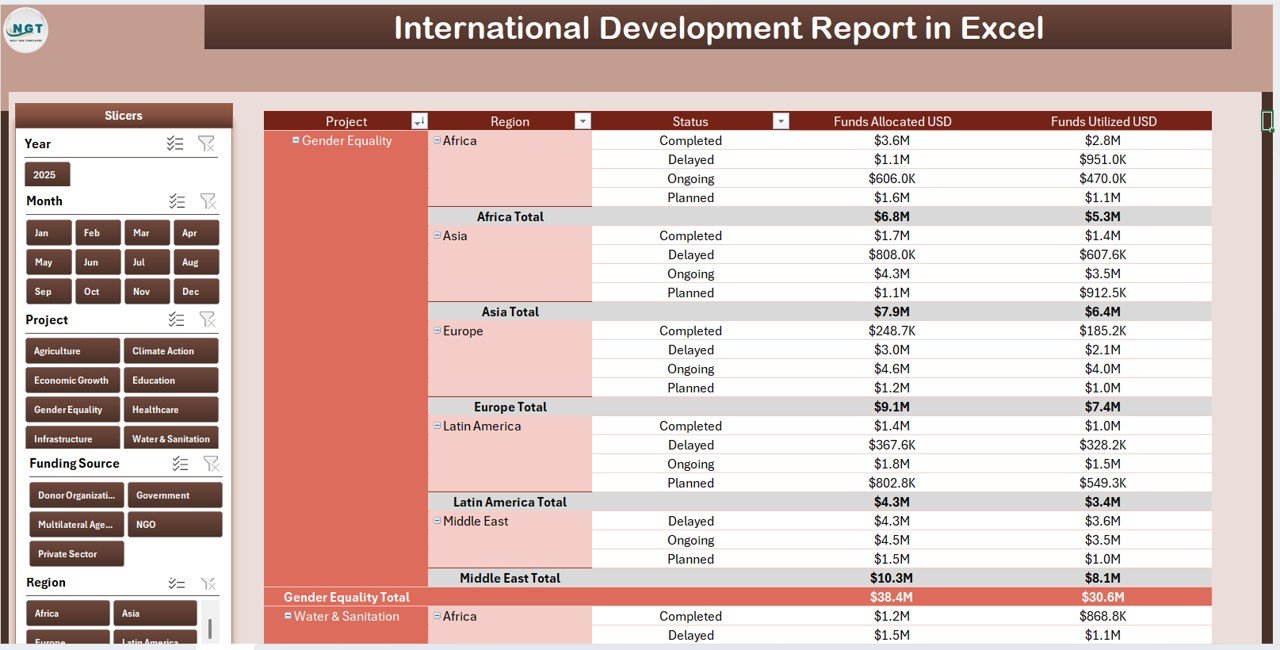Image resolution: width=1280 pixels, height=650 pixels.
Task: Collapse the Asia region group
Action: tap(437, 236)
